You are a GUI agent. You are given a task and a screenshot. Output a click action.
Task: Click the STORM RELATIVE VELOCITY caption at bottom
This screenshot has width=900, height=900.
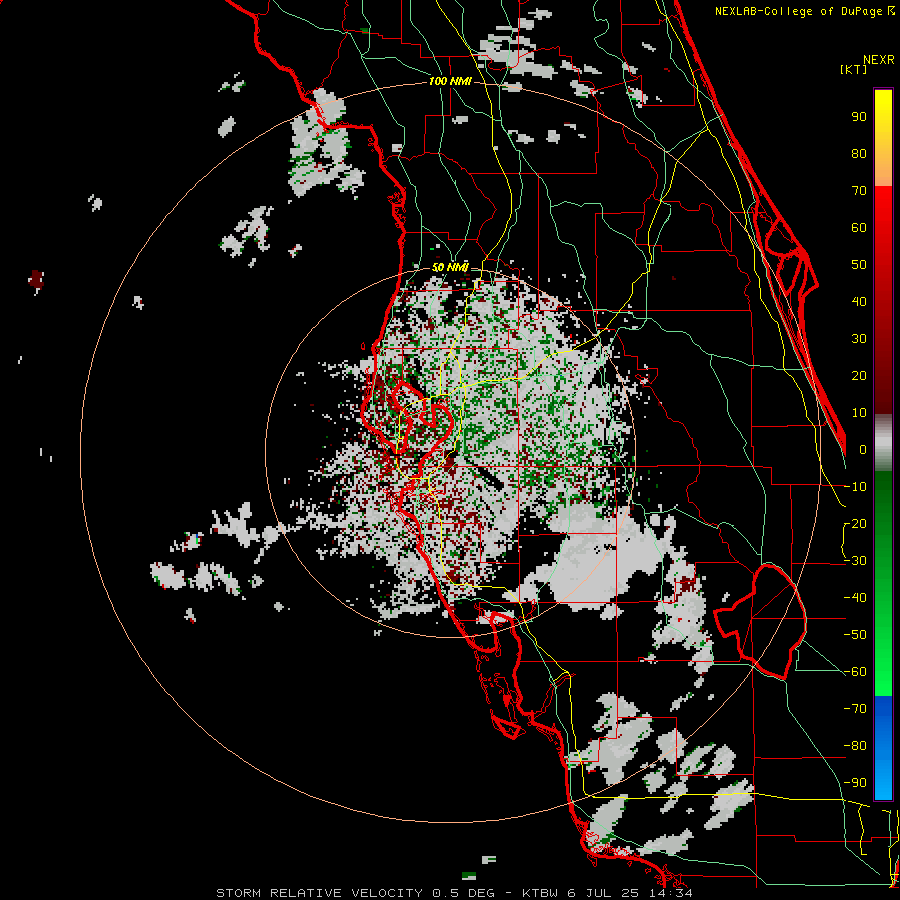(x=454, y=893)
